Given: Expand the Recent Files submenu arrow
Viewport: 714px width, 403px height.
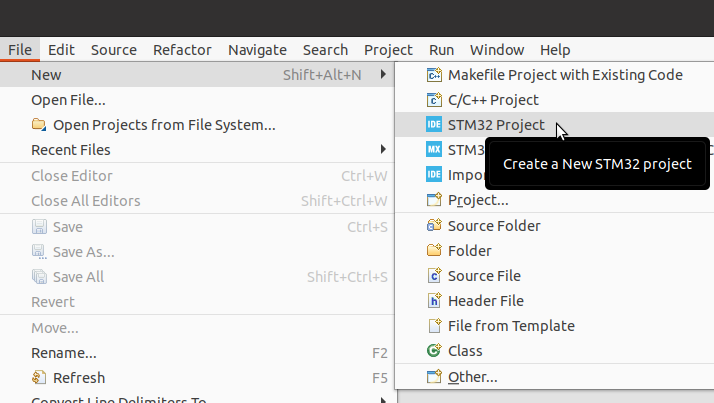Looking at the screenshot, I should [x=383, y=149].
